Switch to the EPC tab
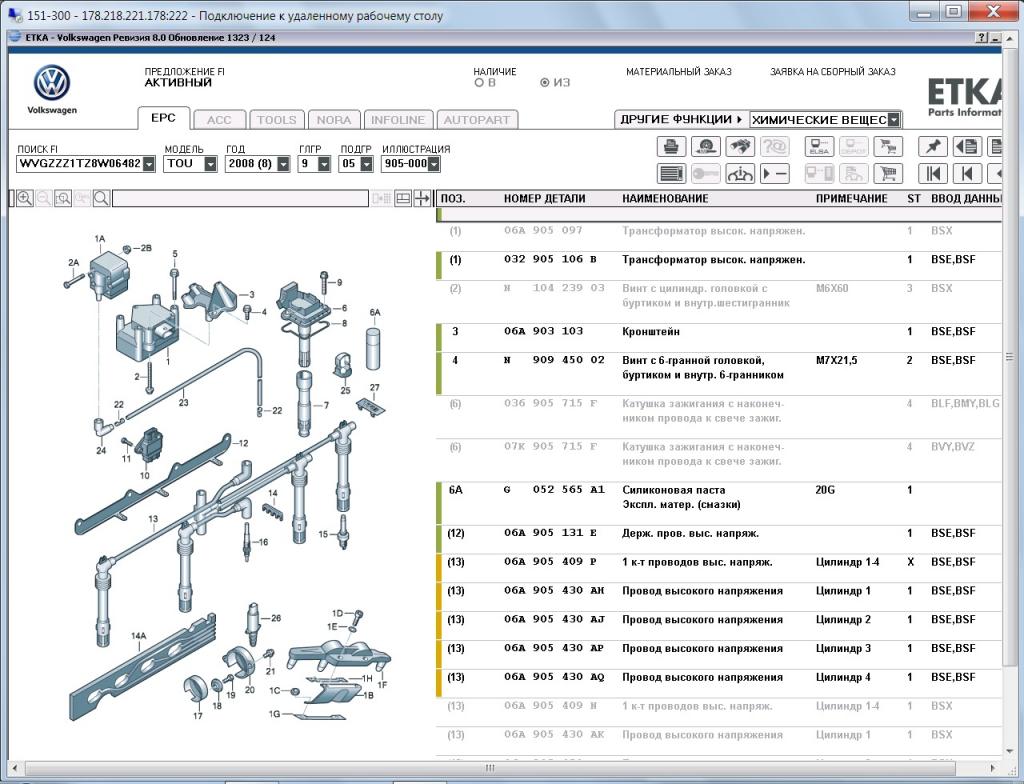Image resolution: width=1024 pixels, height=784 pixels. point(163,118)
